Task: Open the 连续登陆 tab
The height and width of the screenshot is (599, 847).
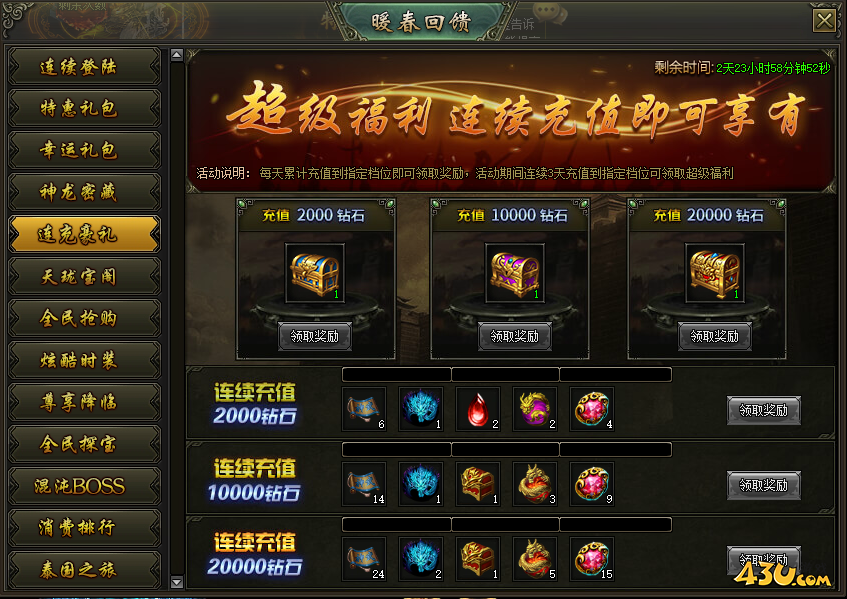Action: (x=85, y=67)
